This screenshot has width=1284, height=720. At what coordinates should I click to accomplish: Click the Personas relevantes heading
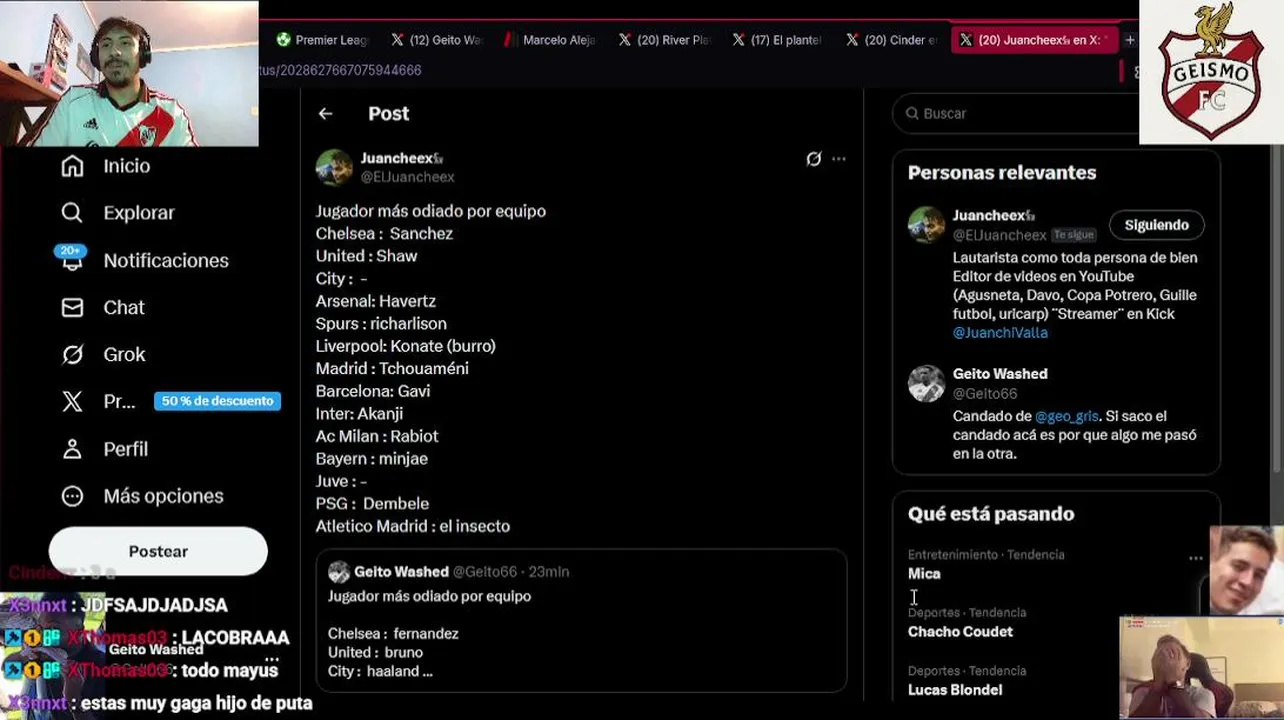[1002, 173]
